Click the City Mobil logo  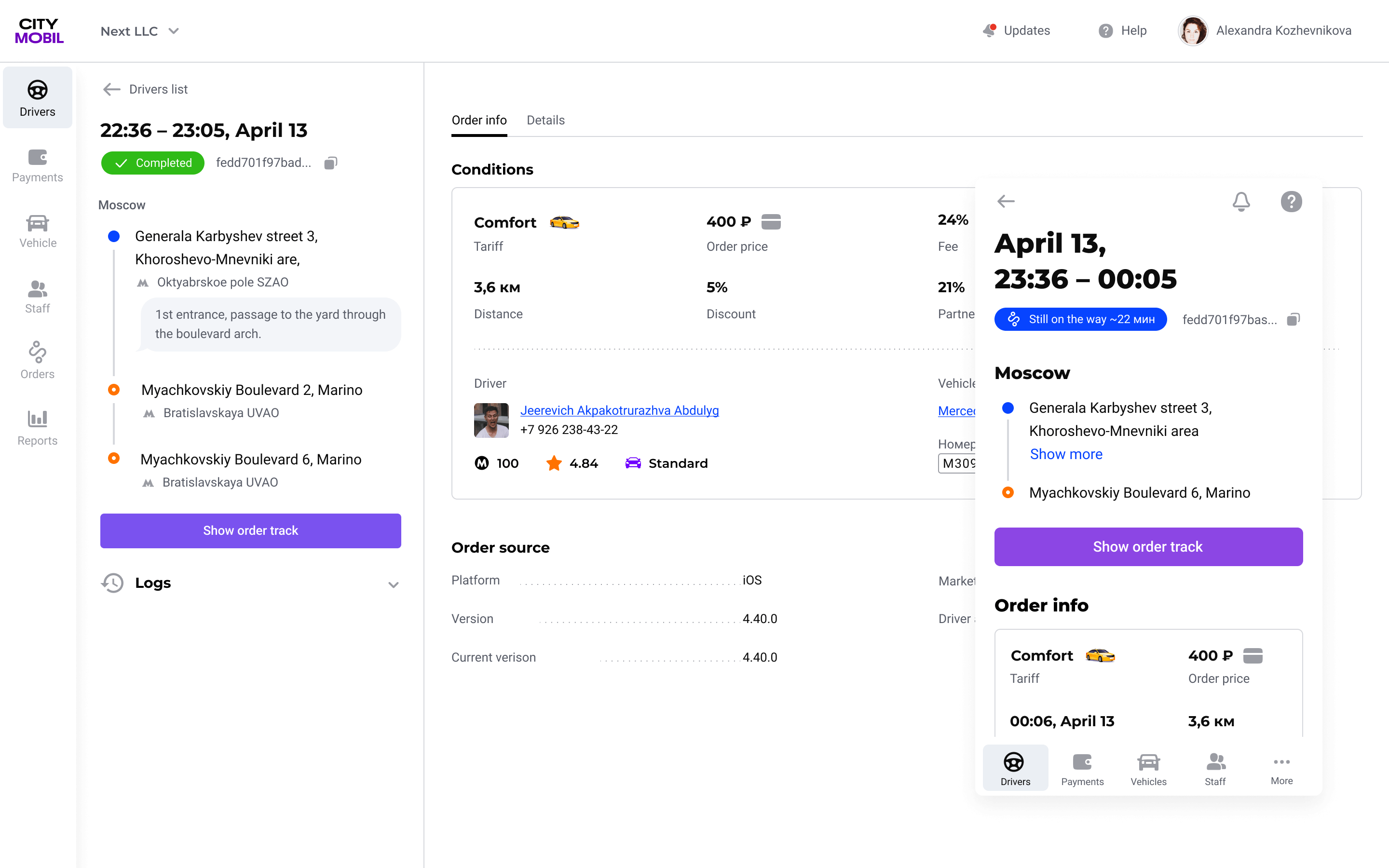coord(39,31)
